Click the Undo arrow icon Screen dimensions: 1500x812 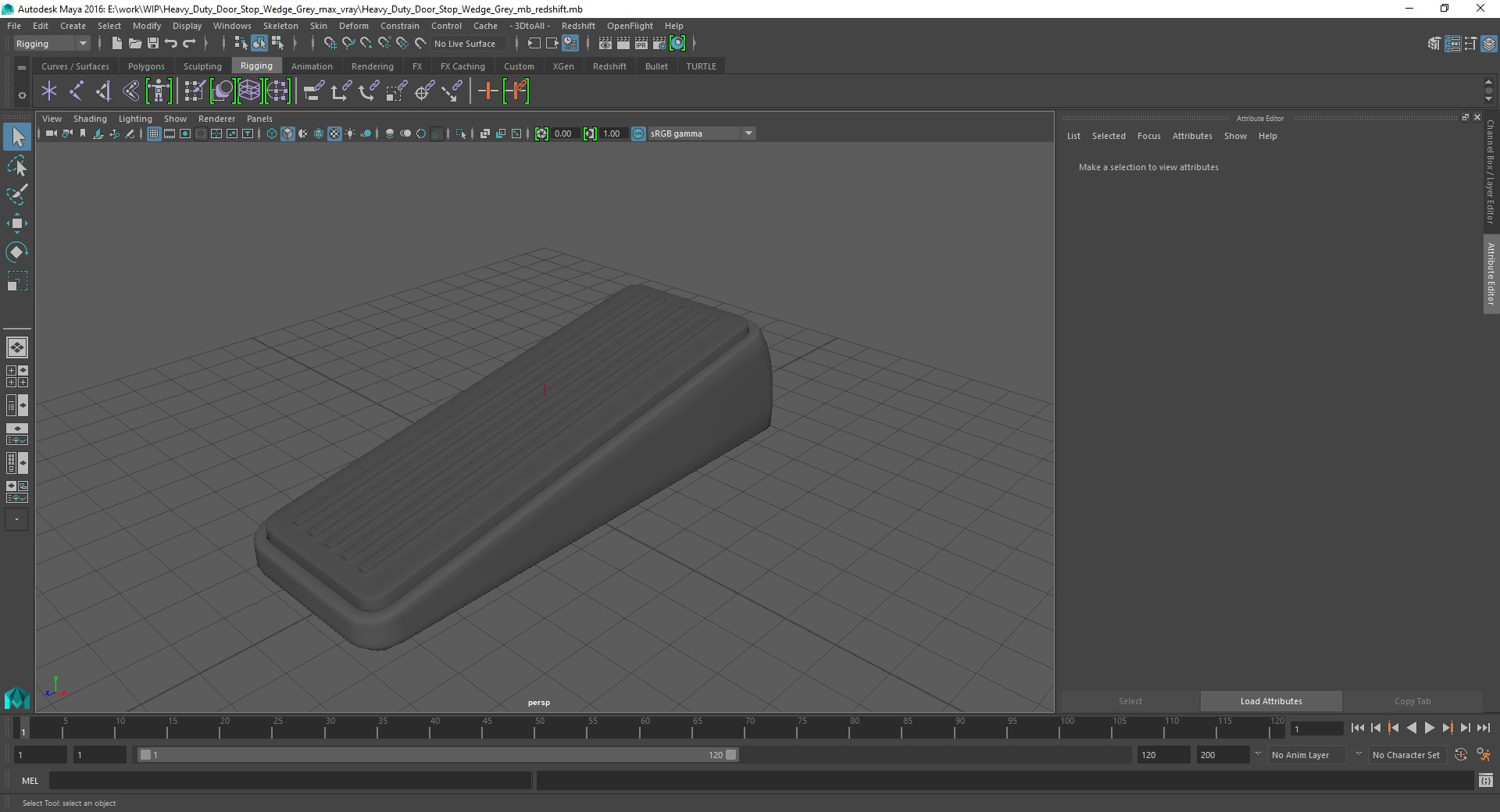[x=171, y=44]
